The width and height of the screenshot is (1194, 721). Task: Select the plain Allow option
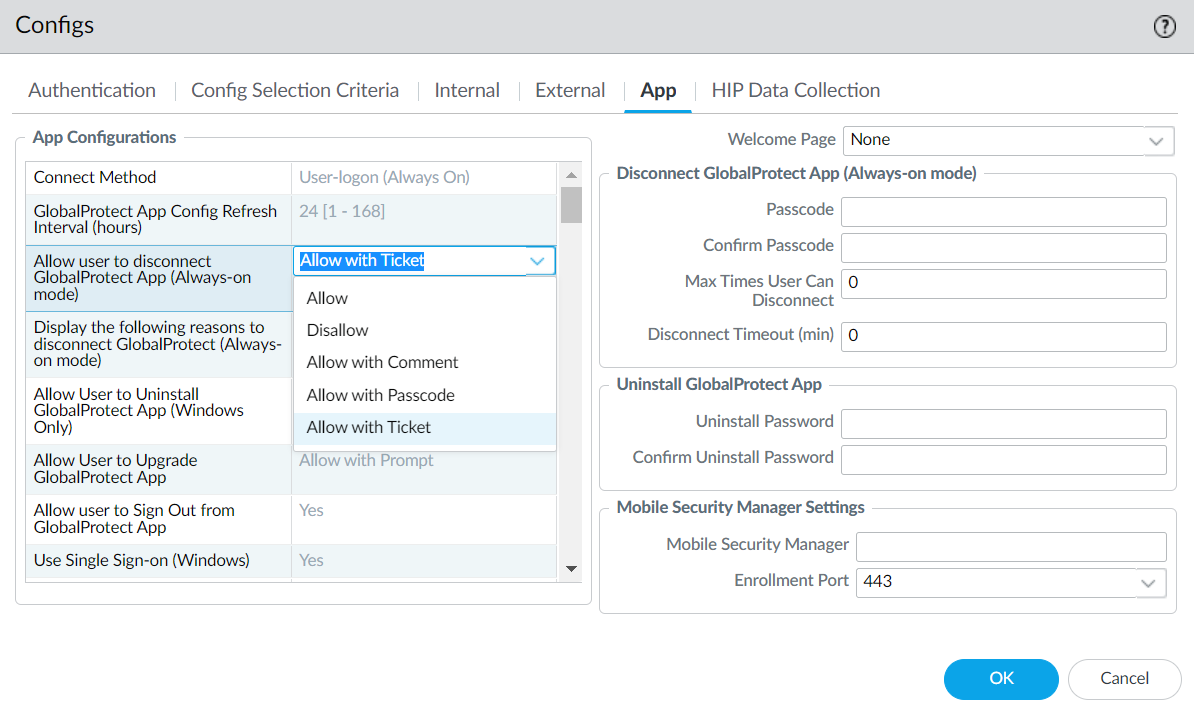[x=327, y=298]
